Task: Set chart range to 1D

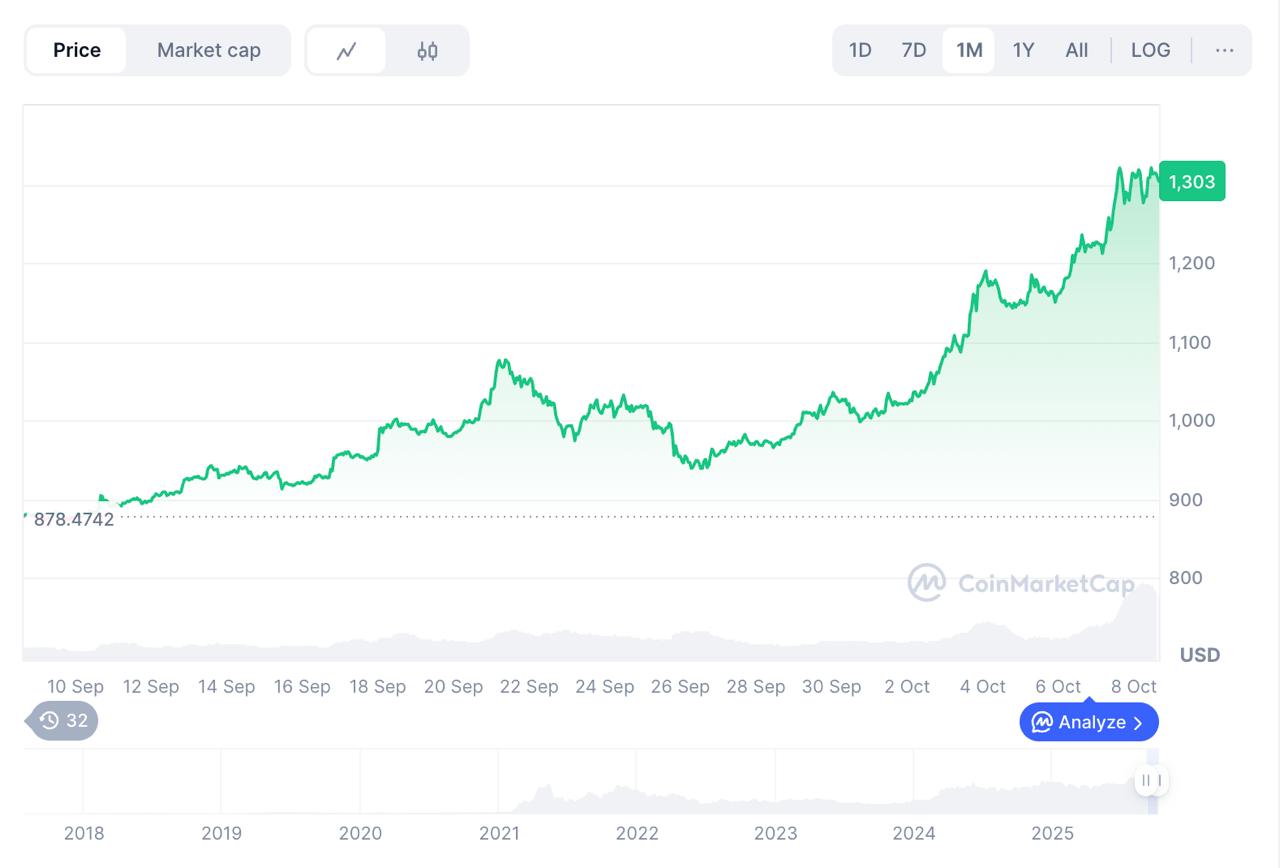Action: tap(860, 50)
